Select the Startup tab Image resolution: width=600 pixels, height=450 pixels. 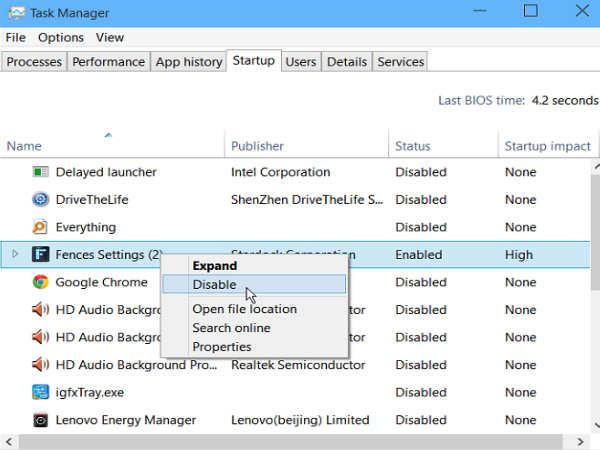pos(254,60)
